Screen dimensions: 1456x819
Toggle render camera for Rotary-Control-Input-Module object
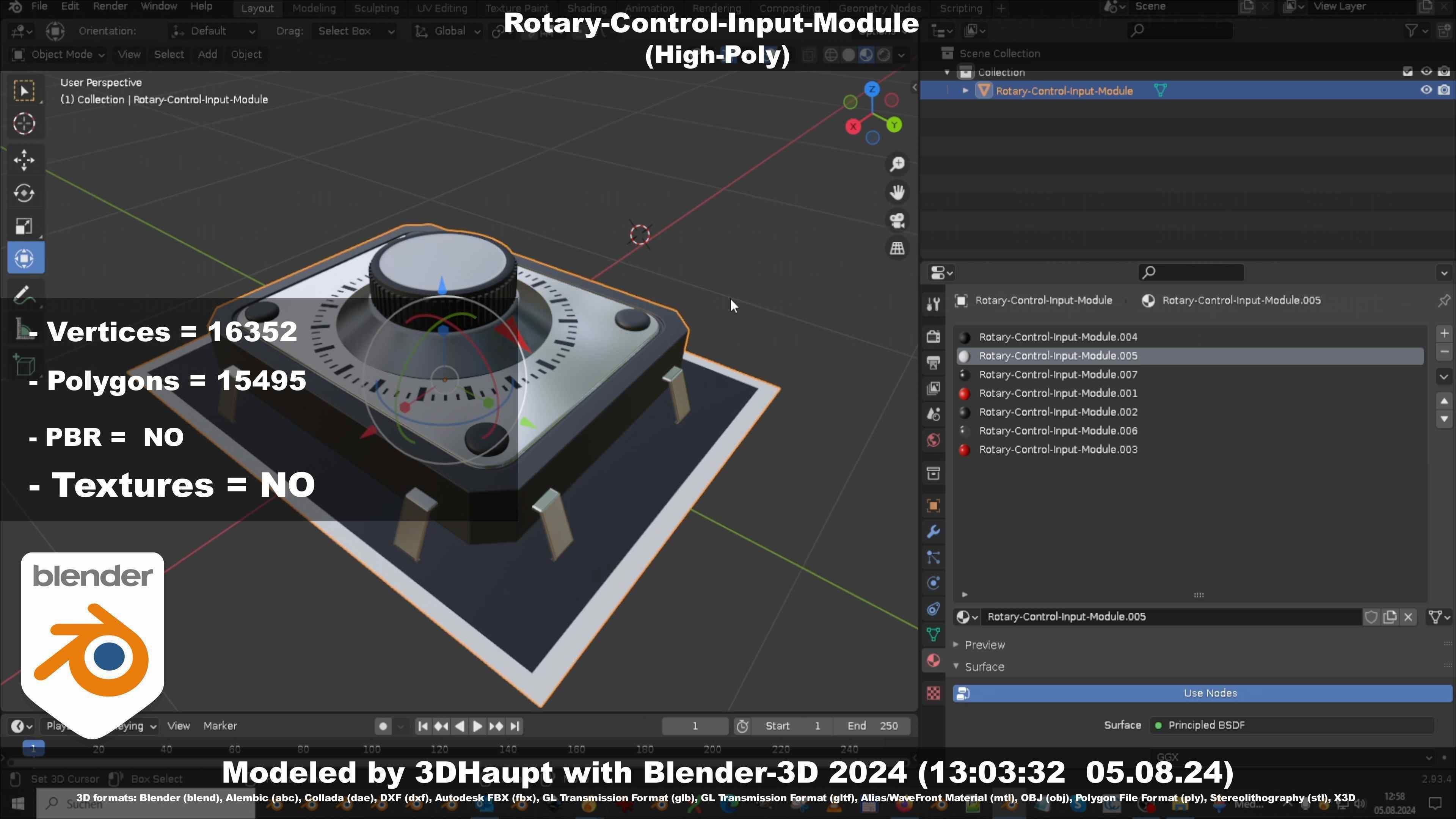1444,91
